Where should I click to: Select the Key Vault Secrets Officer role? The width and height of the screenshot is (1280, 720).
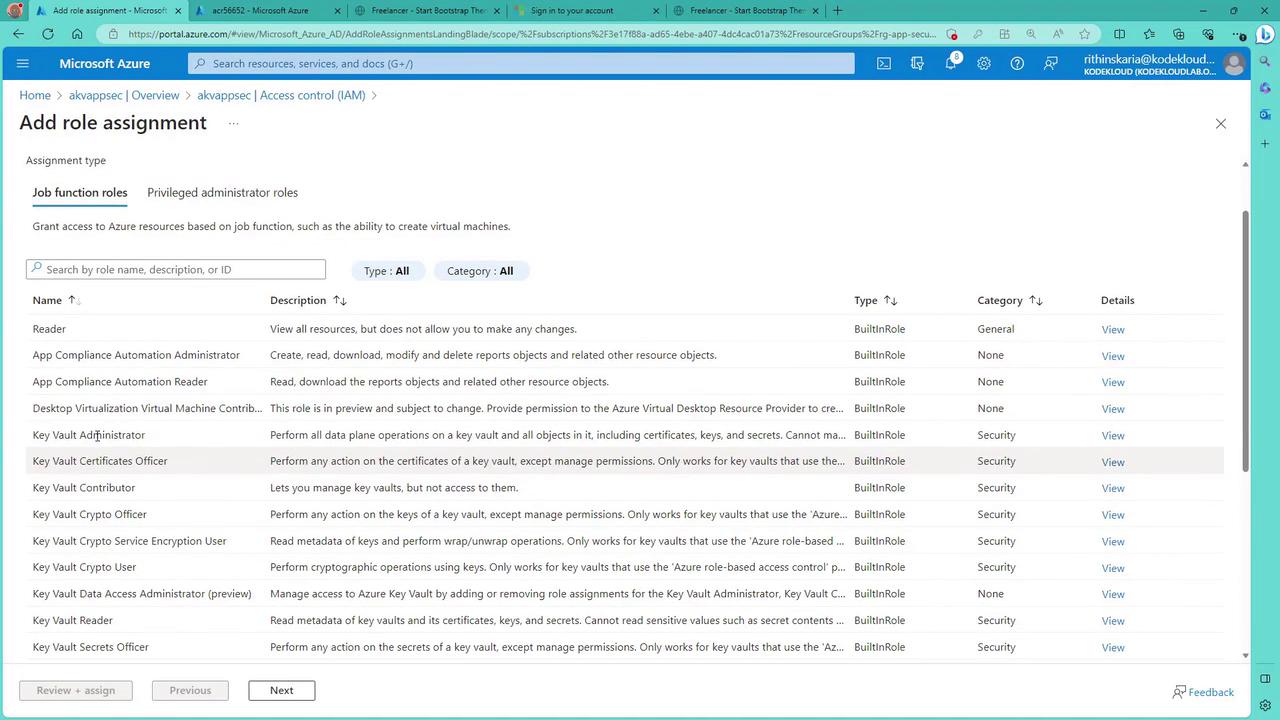tap(625, 647)
